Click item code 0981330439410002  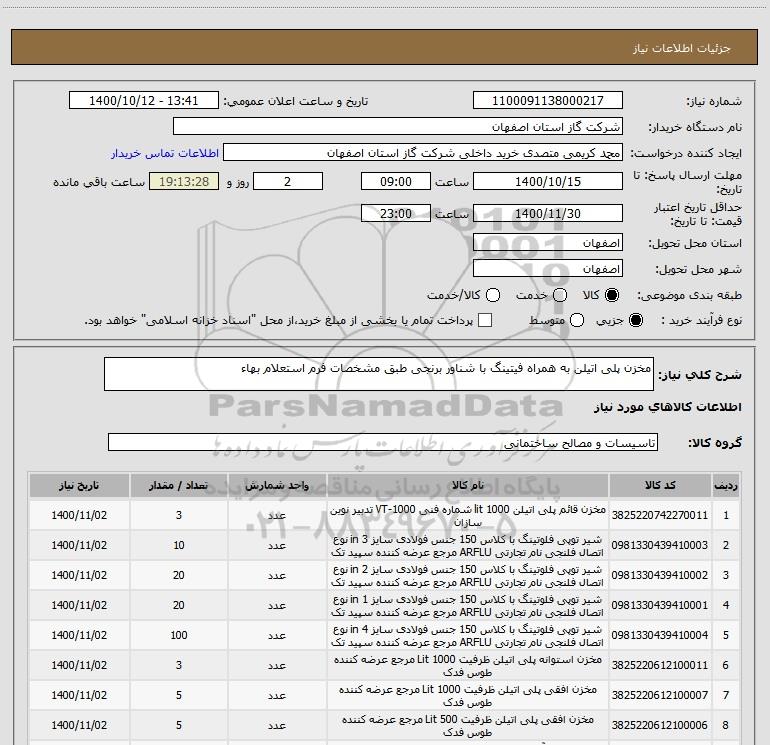click(x=660, y=575)
